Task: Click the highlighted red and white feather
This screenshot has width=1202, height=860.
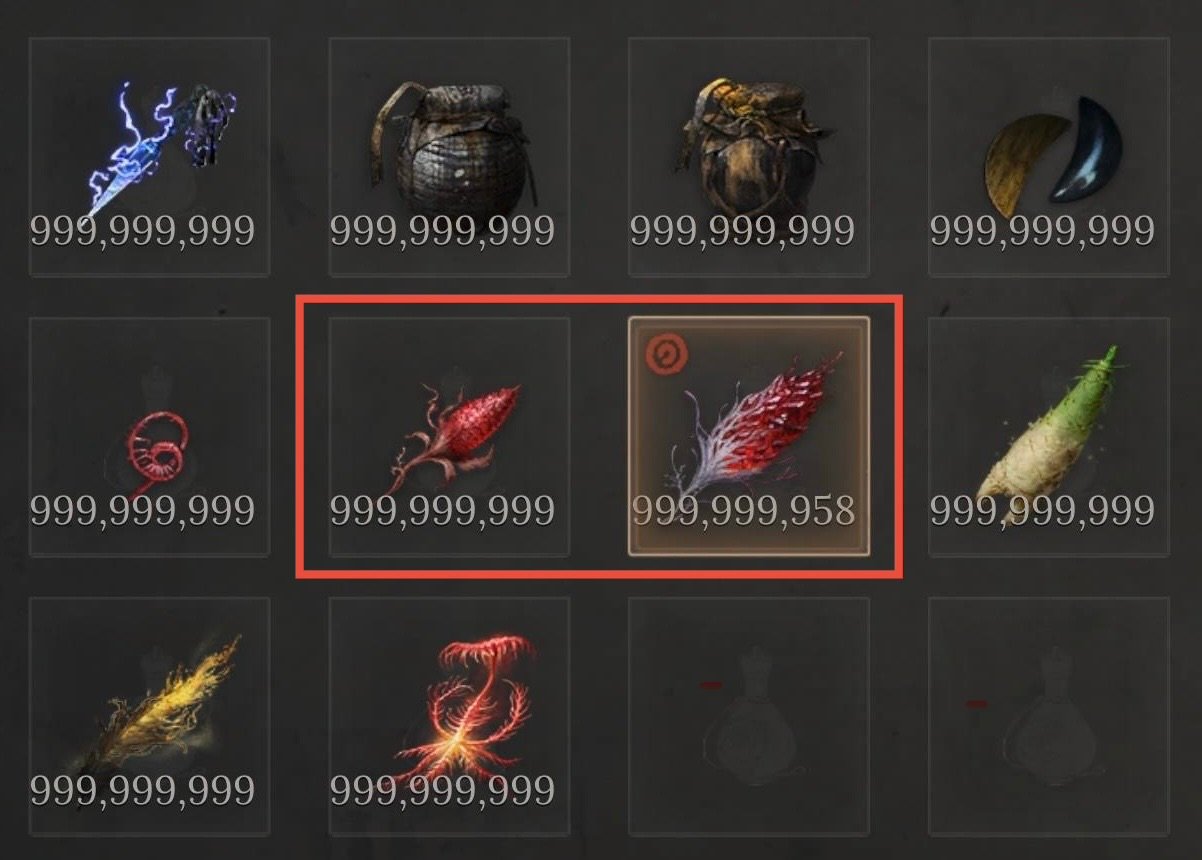Action: click(x=749, y=437)
